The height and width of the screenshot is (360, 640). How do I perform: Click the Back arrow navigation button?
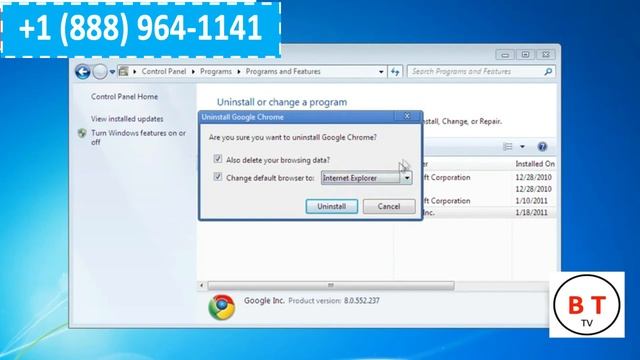click(82, 72)
